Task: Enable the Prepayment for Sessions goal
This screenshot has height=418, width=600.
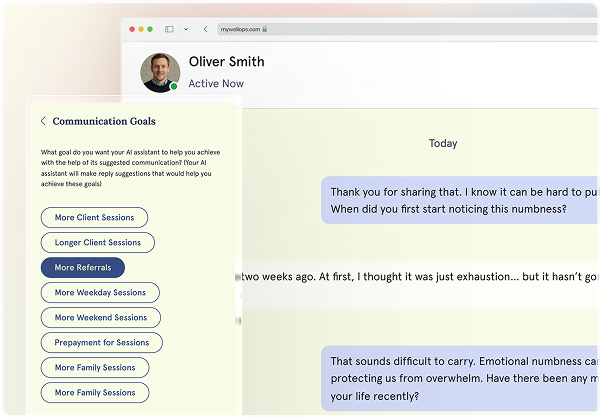Action: (101, 342)
